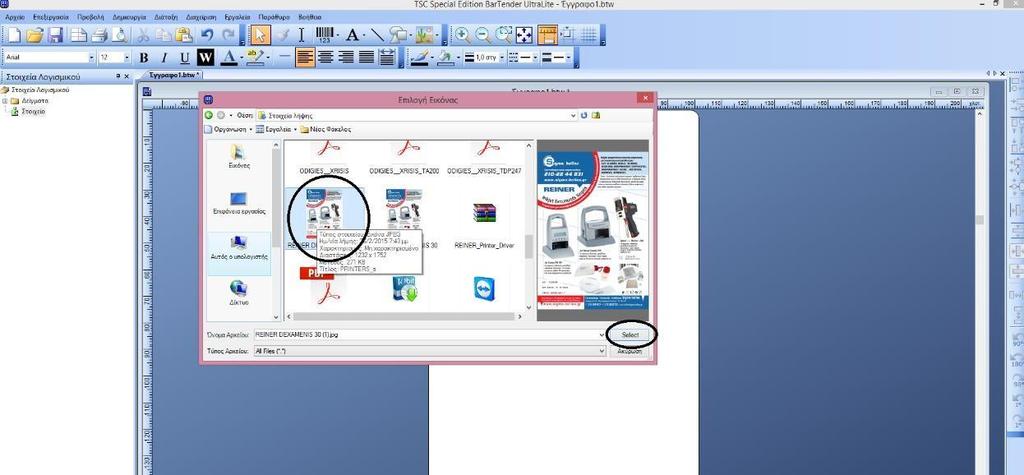Select the line drawing tool
This screenshot has height=475, width=1024.
pos(377,35)
